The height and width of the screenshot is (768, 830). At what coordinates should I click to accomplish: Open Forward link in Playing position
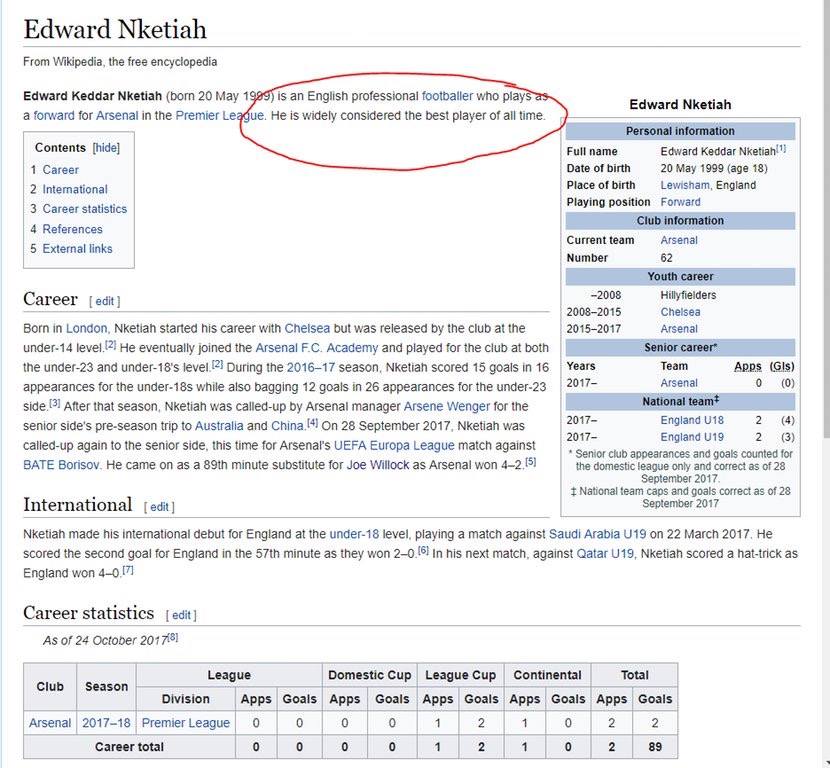[680, 202]
